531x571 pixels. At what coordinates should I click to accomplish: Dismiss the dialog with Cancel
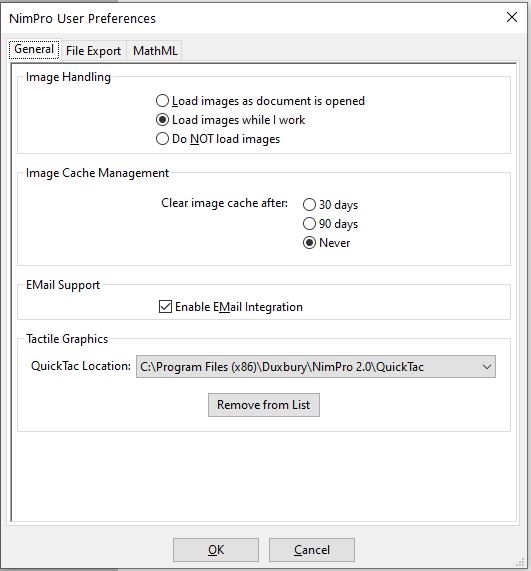pyautogui.click(x=312, y=550)
